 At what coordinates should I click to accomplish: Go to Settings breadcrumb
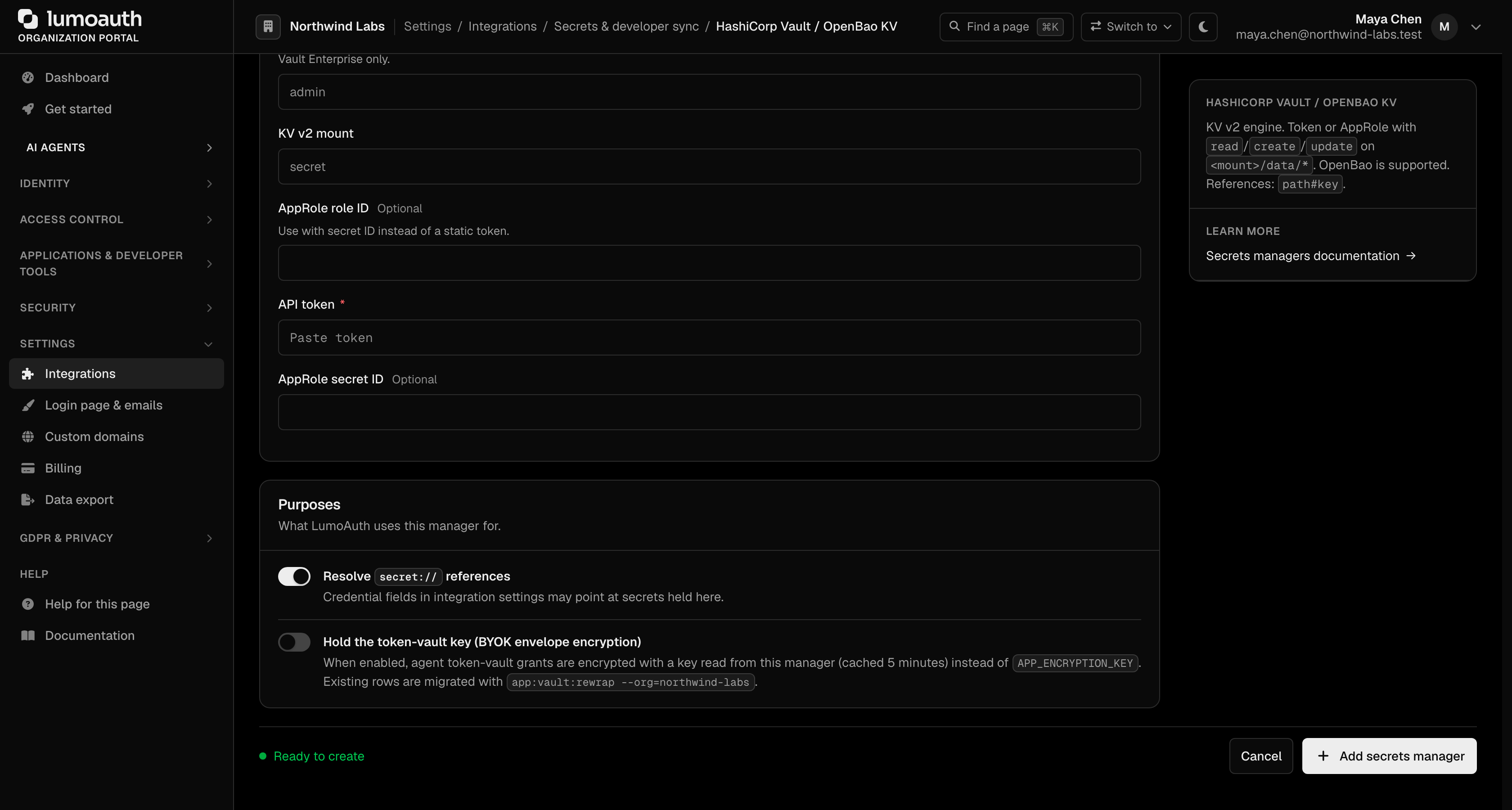coord(427,27)
